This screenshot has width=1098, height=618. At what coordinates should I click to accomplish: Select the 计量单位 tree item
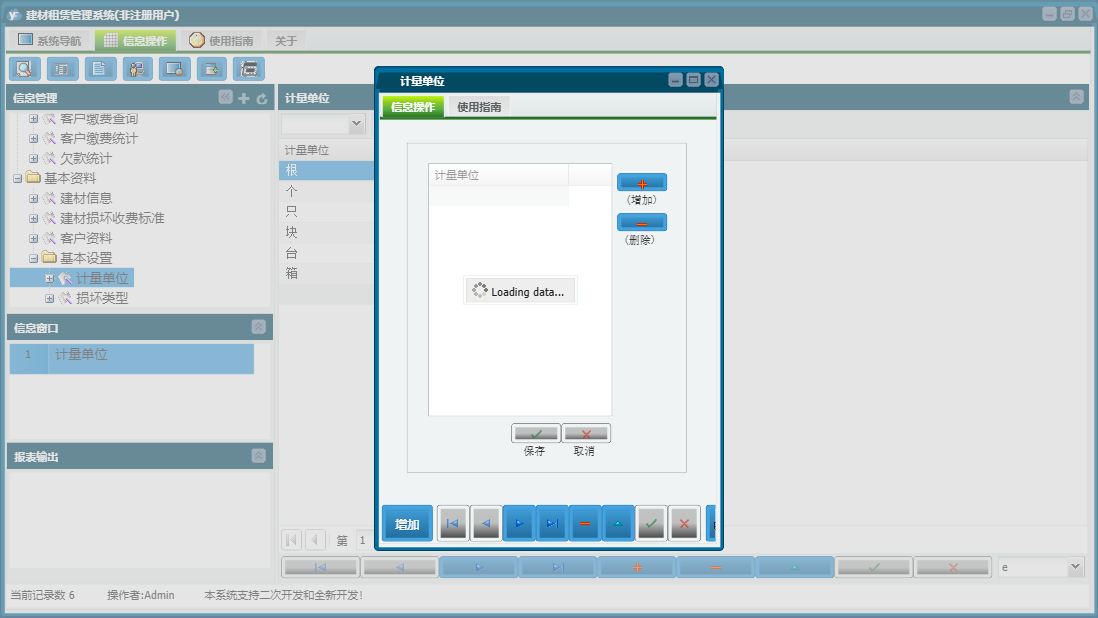(102, 279)
